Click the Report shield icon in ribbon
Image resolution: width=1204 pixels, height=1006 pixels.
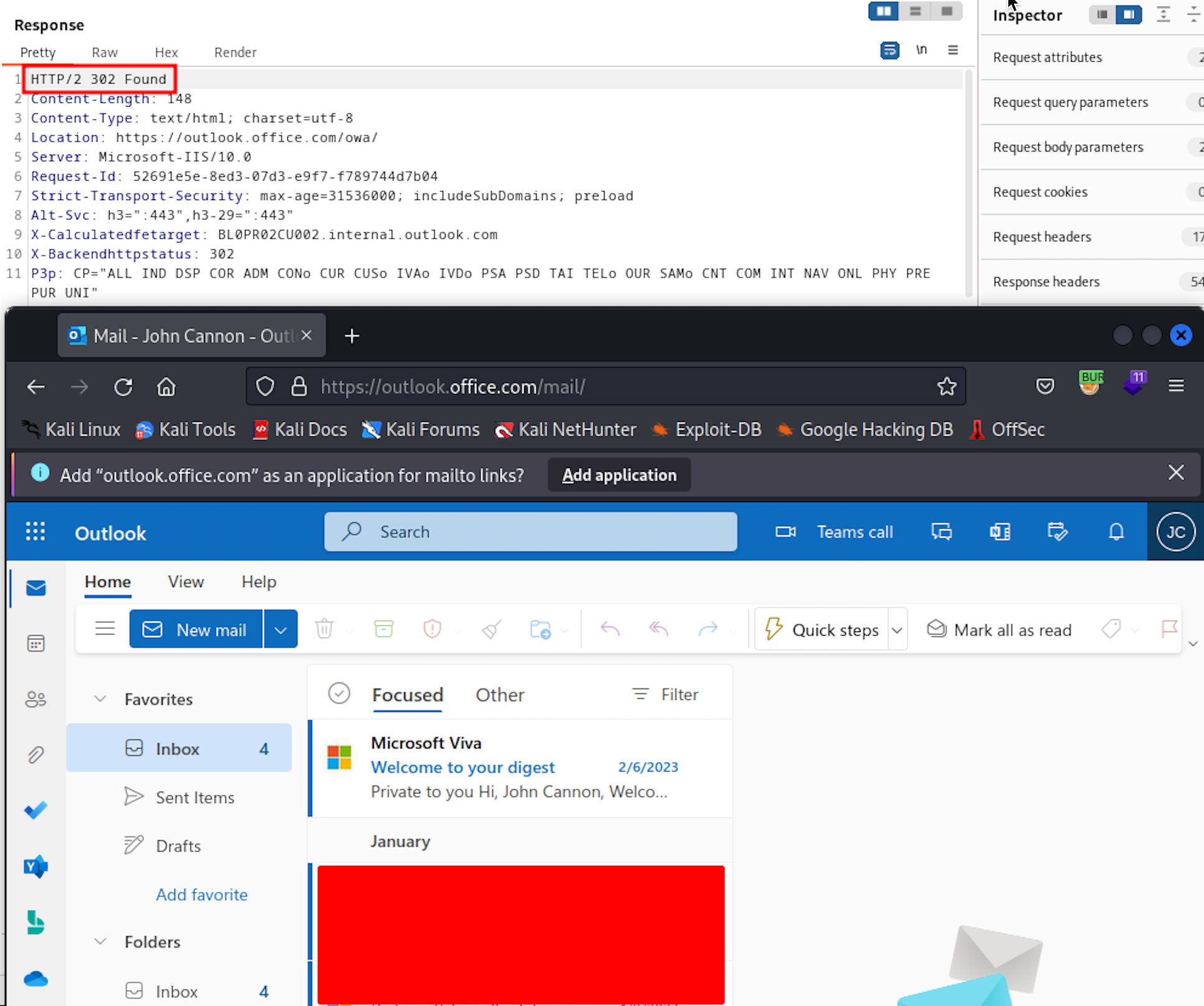click(432, 628)
